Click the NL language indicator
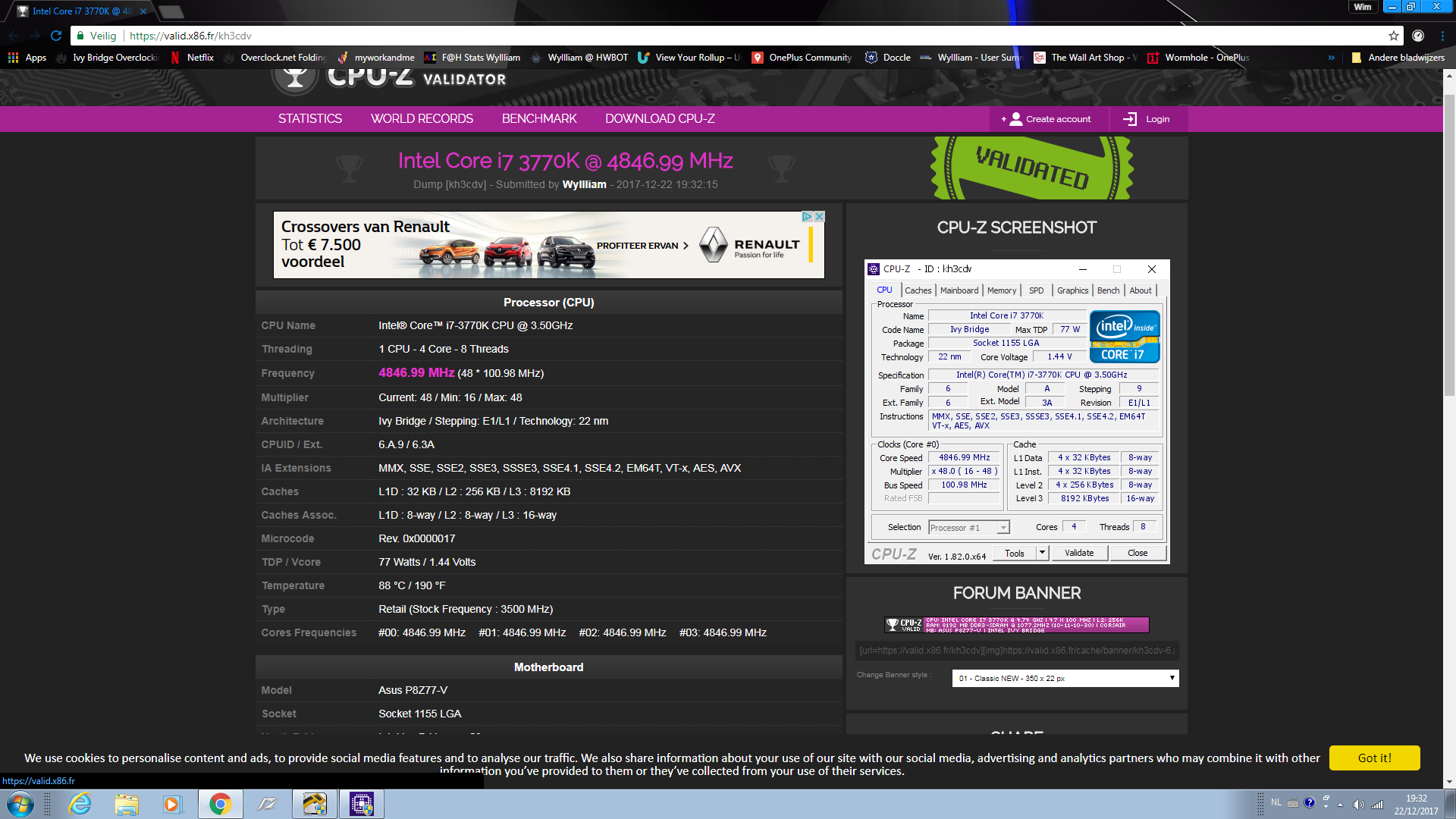The width and height of the screenshot is (1456, 819). point(1276,802)
